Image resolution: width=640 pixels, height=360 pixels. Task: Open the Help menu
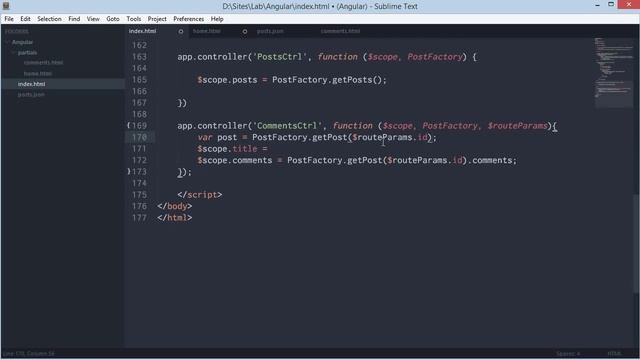tap(217, 19)
